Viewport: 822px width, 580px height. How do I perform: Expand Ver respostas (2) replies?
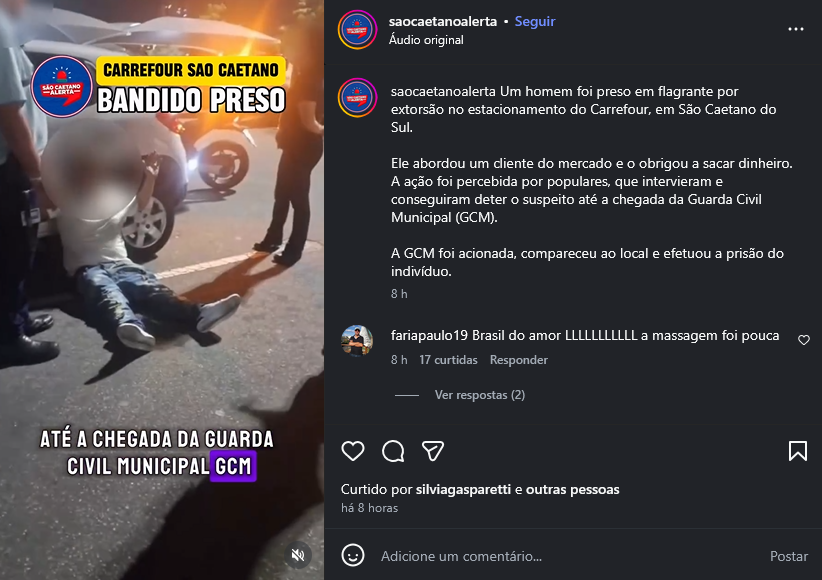[x=480, y=395]
